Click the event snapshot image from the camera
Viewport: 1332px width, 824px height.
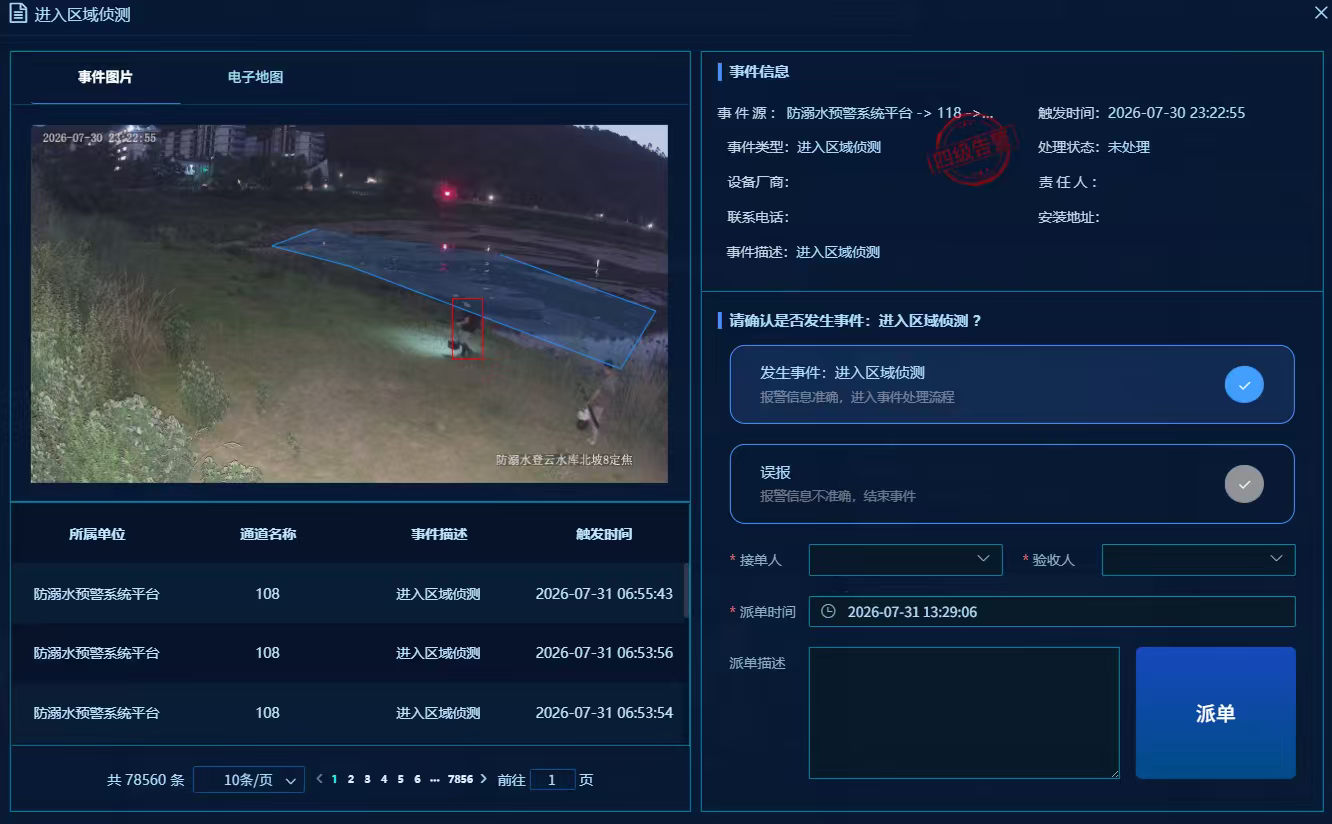tap(349, 304)
